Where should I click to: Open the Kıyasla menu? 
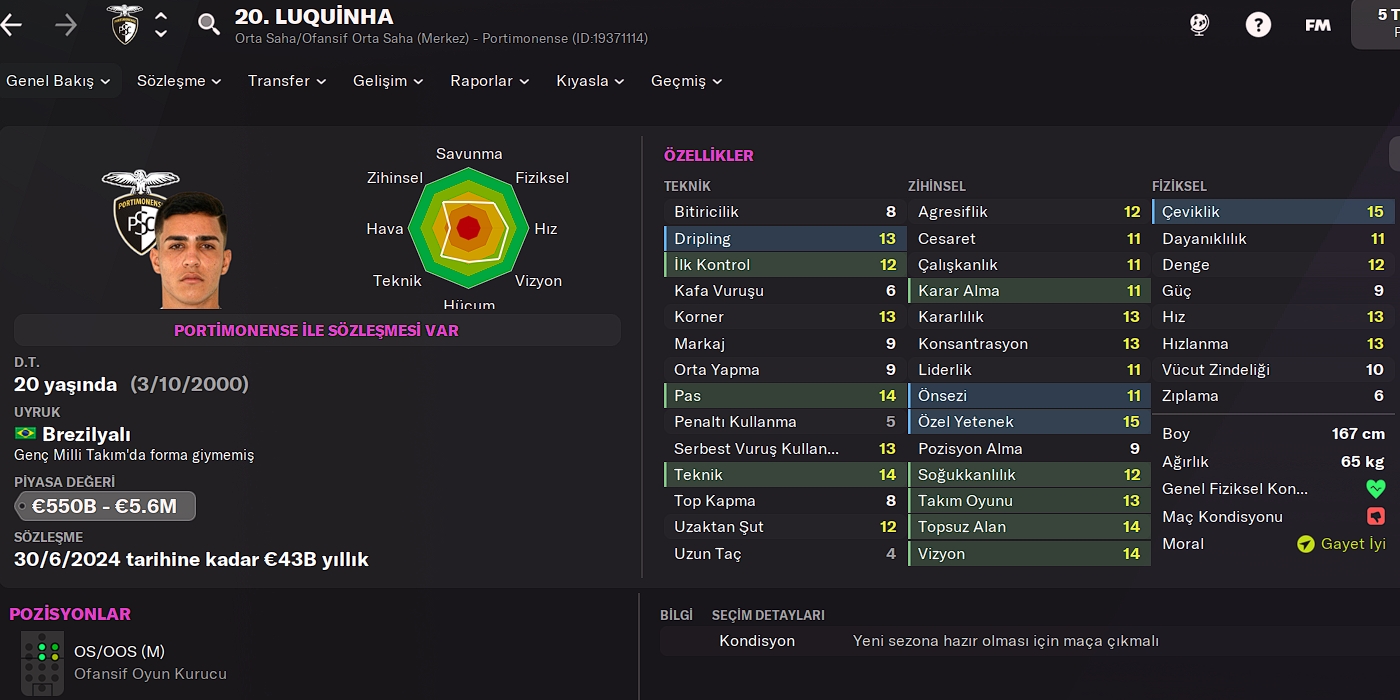click(590, 81)
